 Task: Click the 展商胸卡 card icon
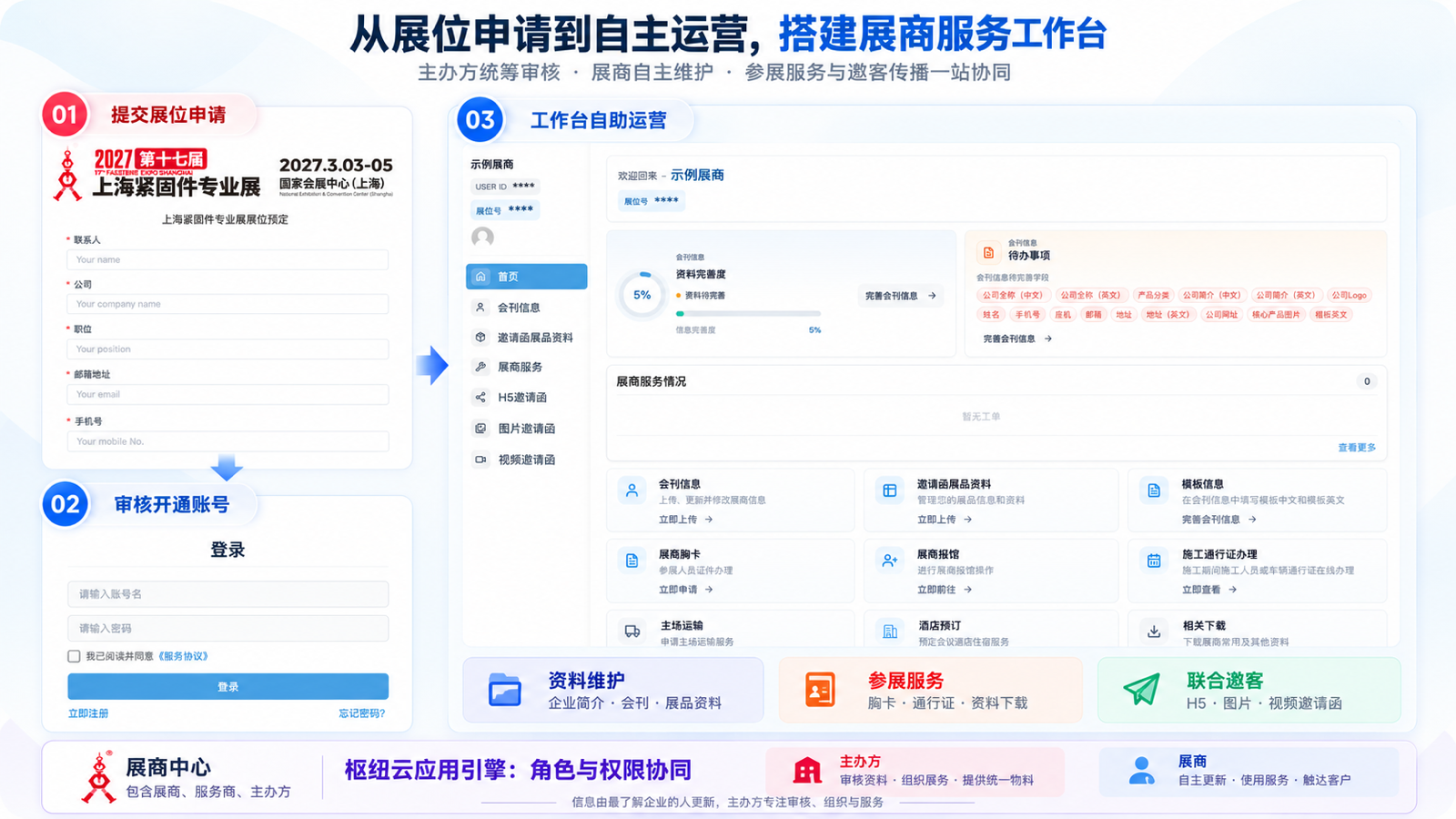click(632, 561)
